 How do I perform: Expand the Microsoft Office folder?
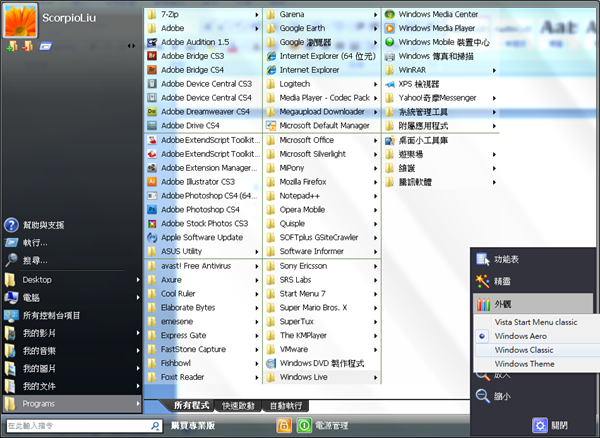click(322, 140)
